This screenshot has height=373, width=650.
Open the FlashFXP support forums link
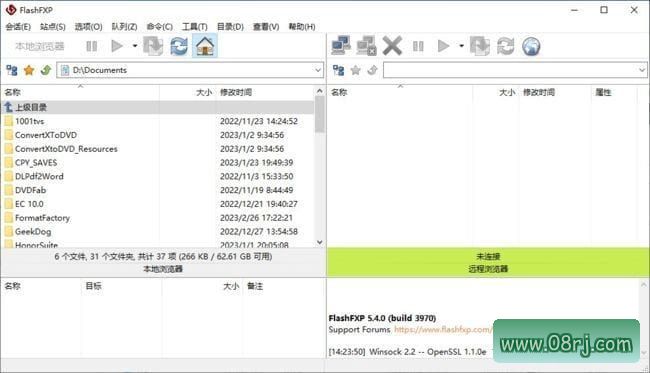443,330
